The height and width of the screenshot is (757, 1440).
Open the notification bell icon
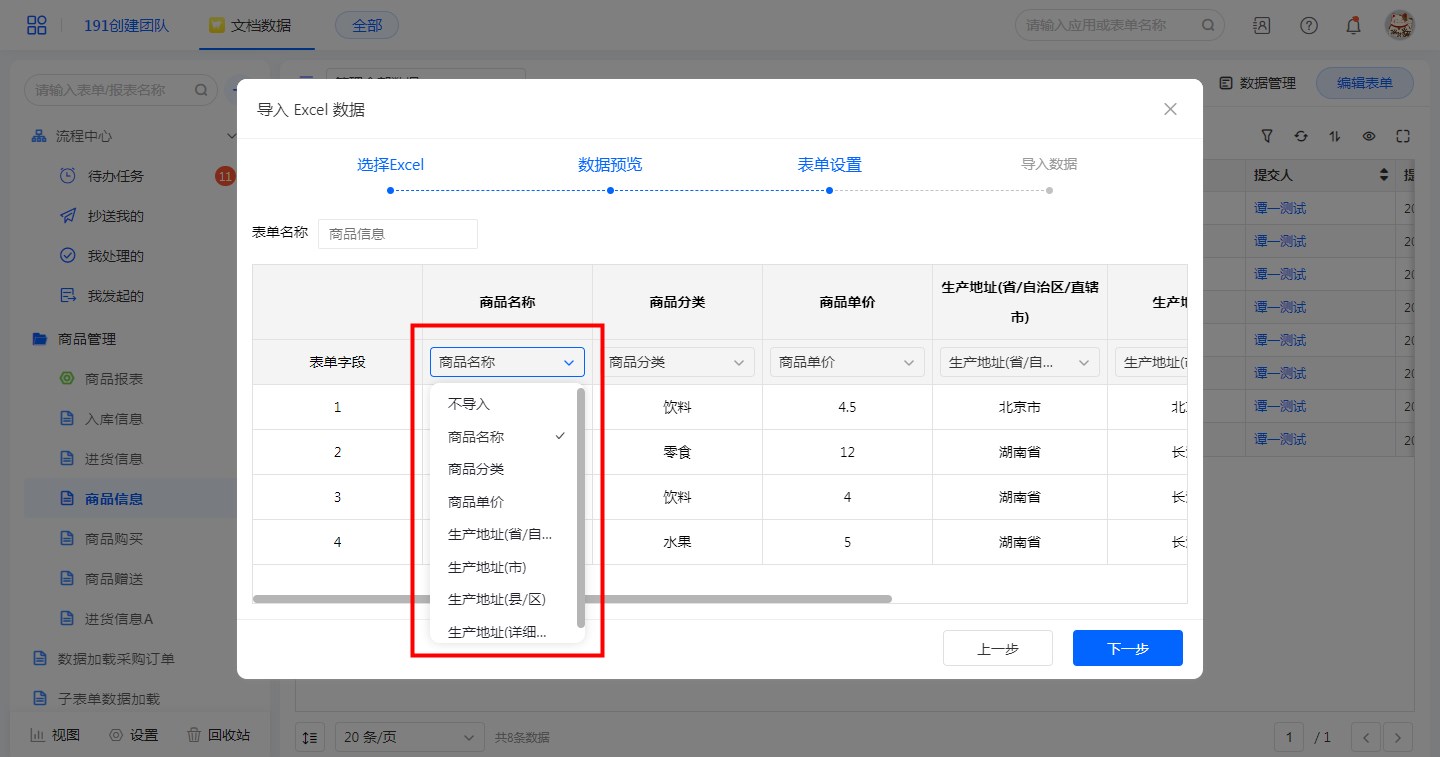[x=1353, y=25]
